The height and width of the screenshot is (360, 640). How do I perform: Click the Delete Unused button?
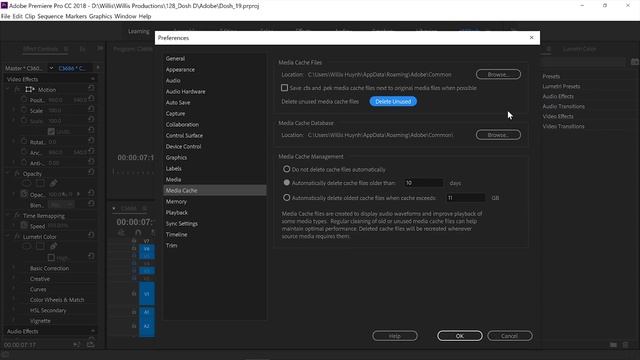[393, 101]
